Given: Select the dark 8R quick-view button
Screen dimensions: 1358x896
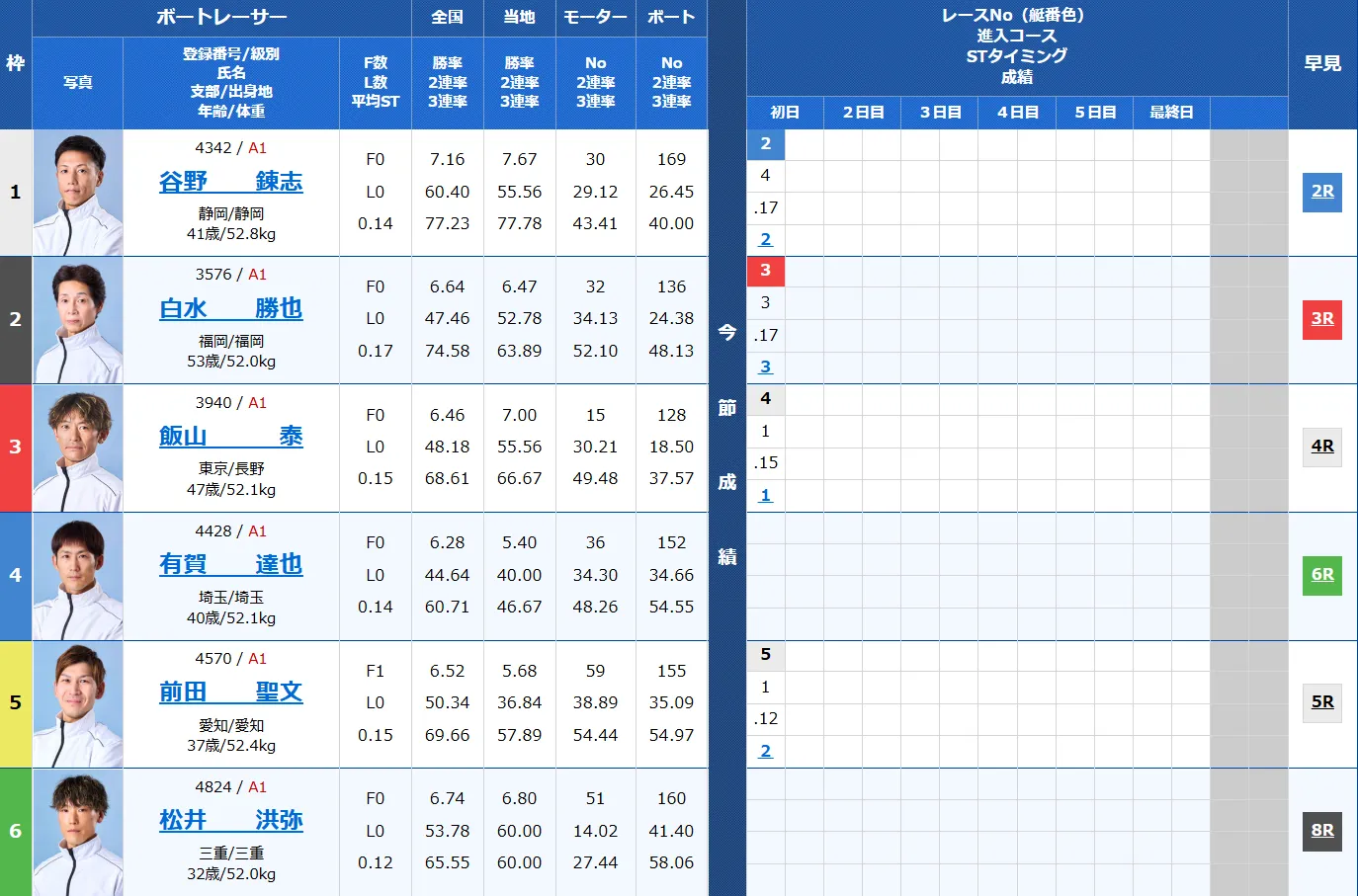Looking at the screenshot, I should click(1321, 831).
